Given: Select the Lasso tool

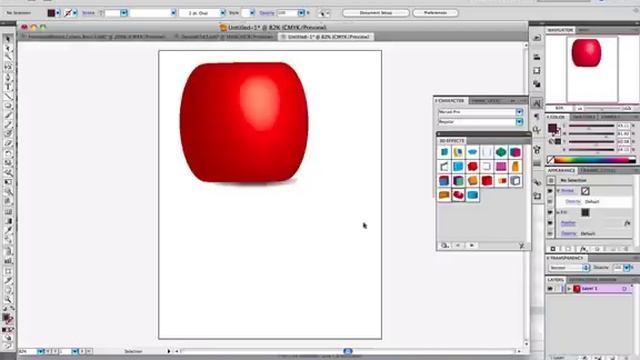Looking at the screenshot, I should click(x=8, y=68).
